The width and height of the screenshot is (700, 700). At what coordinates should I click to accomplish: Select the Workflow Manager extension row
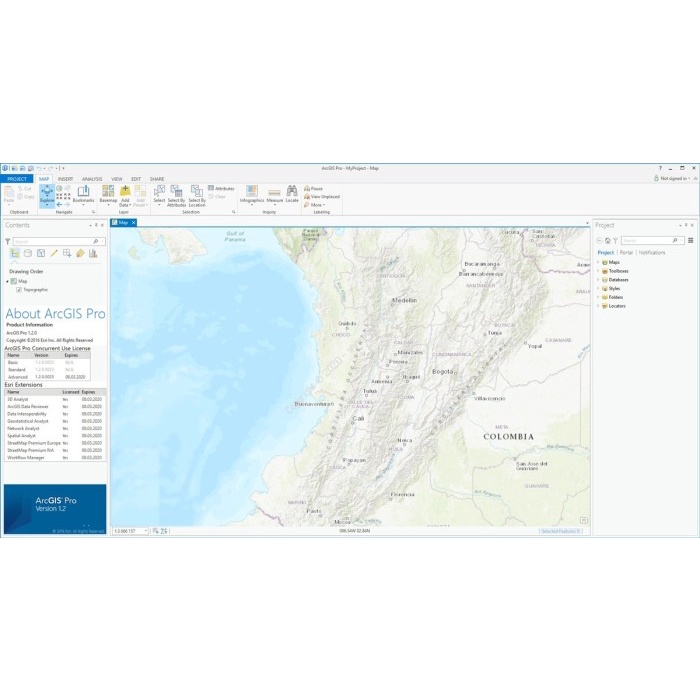tap(55, 458)
